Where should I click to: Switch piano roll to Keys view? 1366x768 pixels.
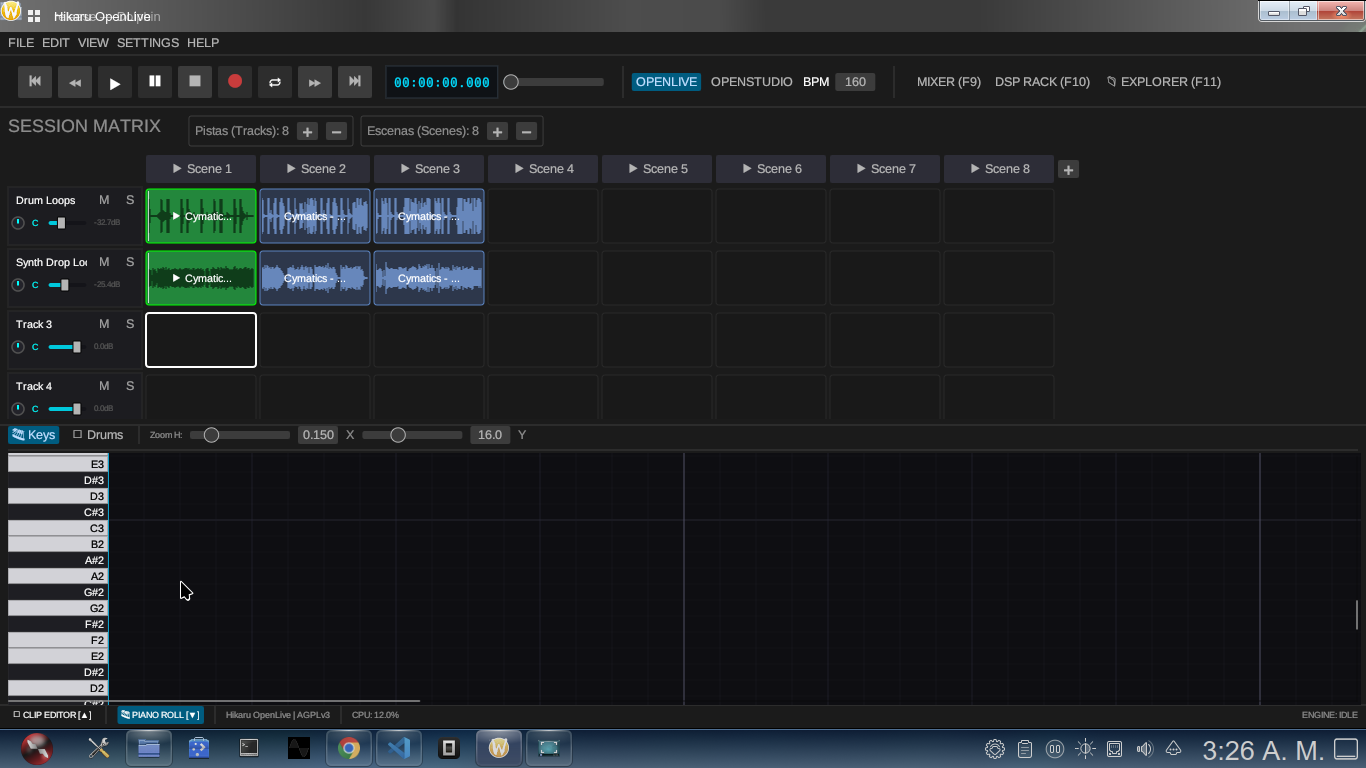(34, 435)
